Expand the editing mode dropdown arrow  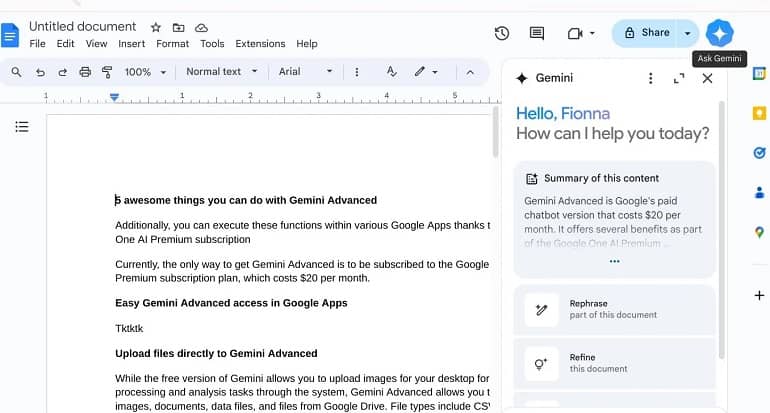click(x=435, y=72)
